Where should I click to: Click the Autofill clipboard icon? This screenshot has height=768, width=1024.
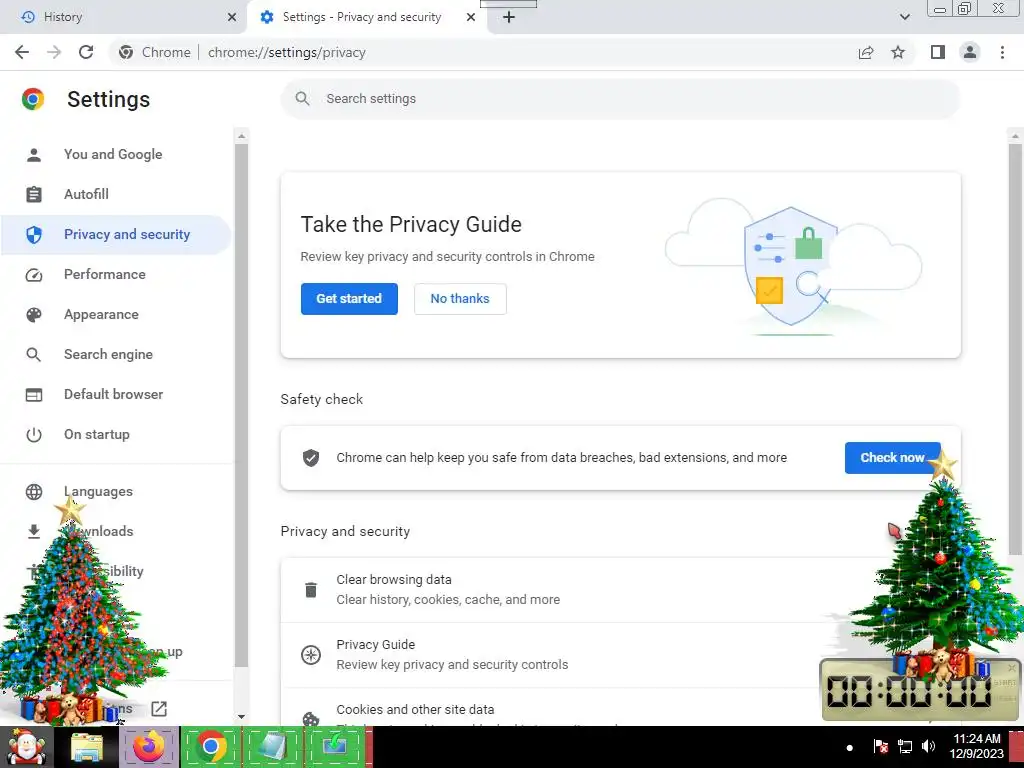tap(34, 195)
